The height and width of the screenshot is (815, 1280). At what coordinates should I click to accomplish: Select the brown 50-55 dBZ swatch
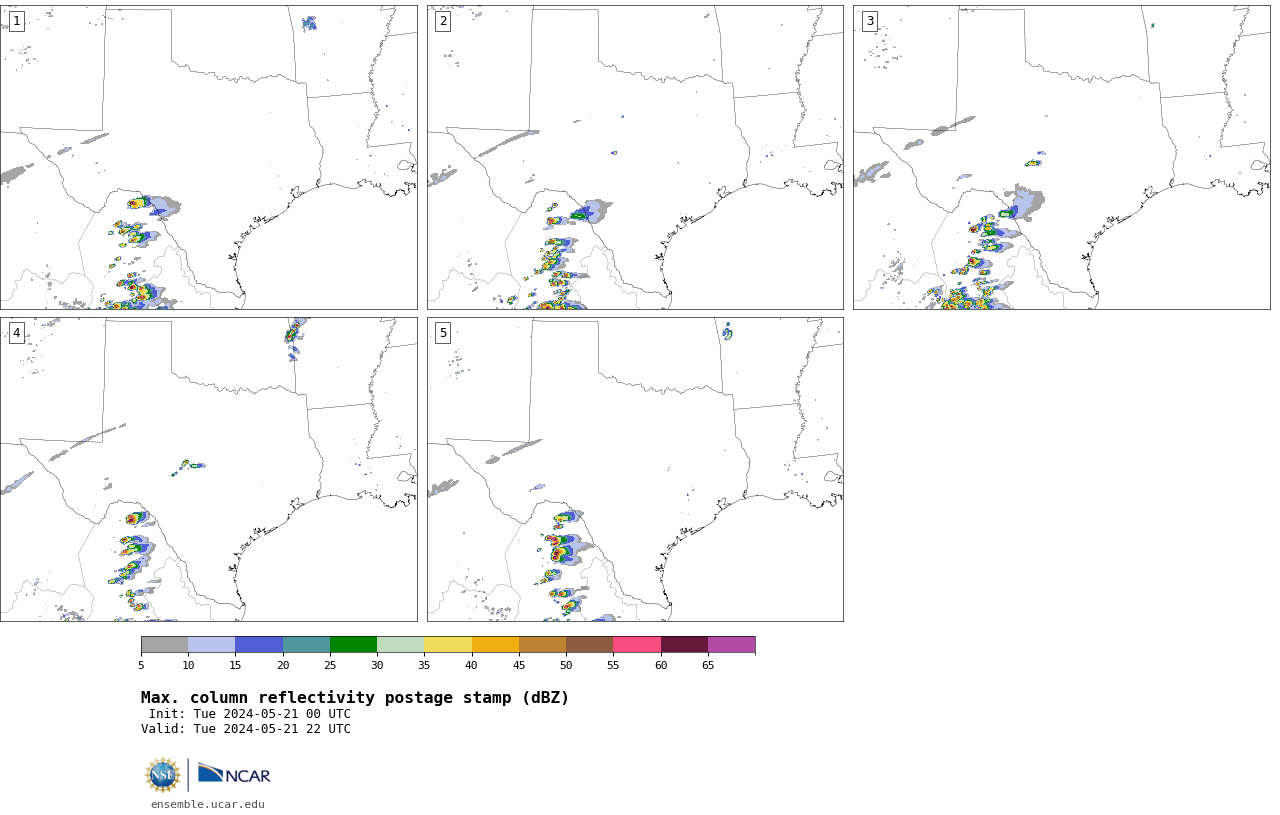click(x=589, y=644)
